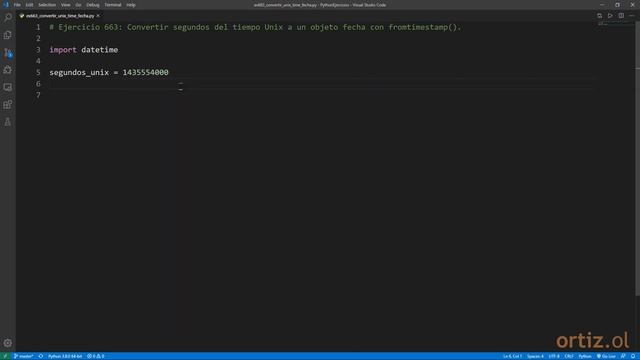
Task: Select the Python interpreter version in status bar
Action: (65, 356)
